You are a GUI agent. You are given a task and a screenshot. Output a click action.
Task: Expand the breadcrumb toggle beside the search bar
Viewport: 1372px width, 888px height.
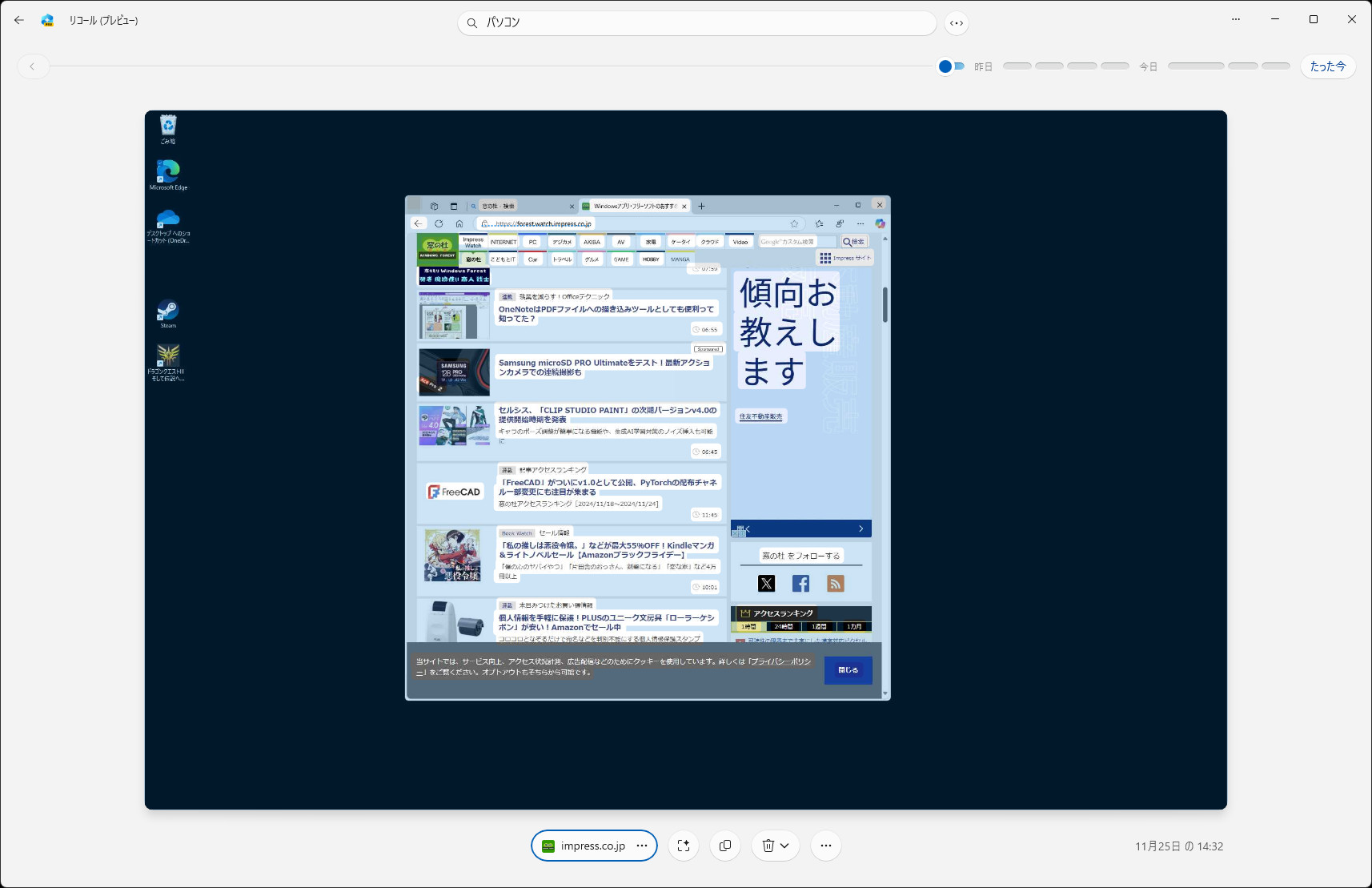tap(956, 23)
